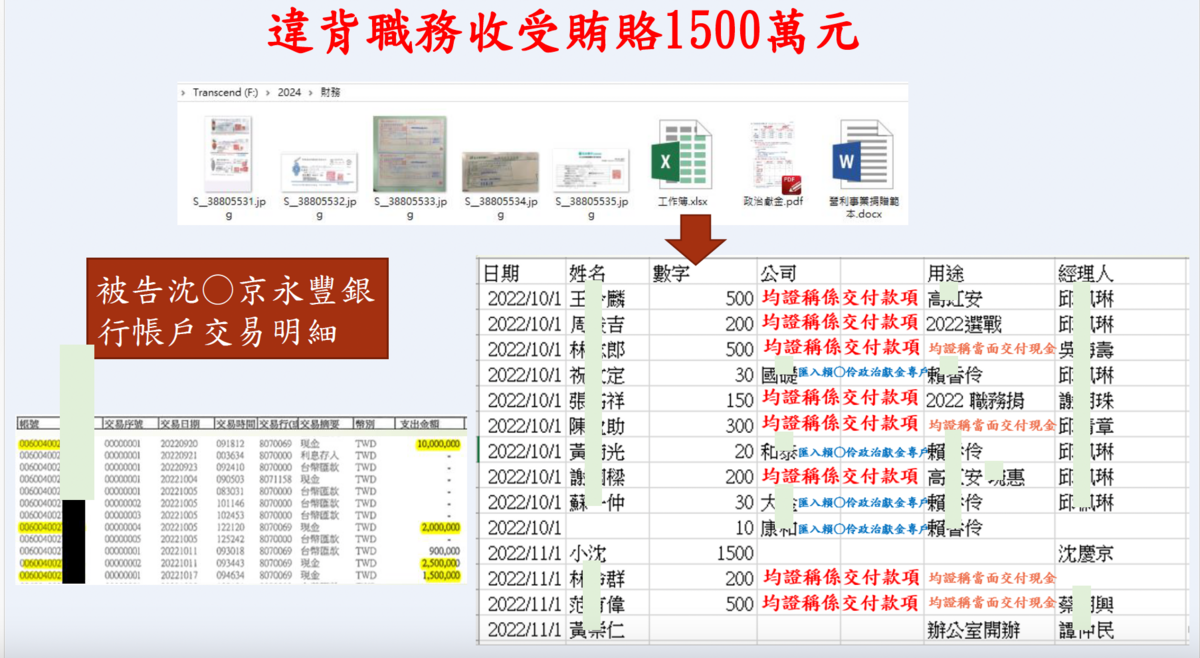Viewport: 1200px width, 658px height.
Task: Click the 2024 folder breadcrumb
Action: click(289, 92)
